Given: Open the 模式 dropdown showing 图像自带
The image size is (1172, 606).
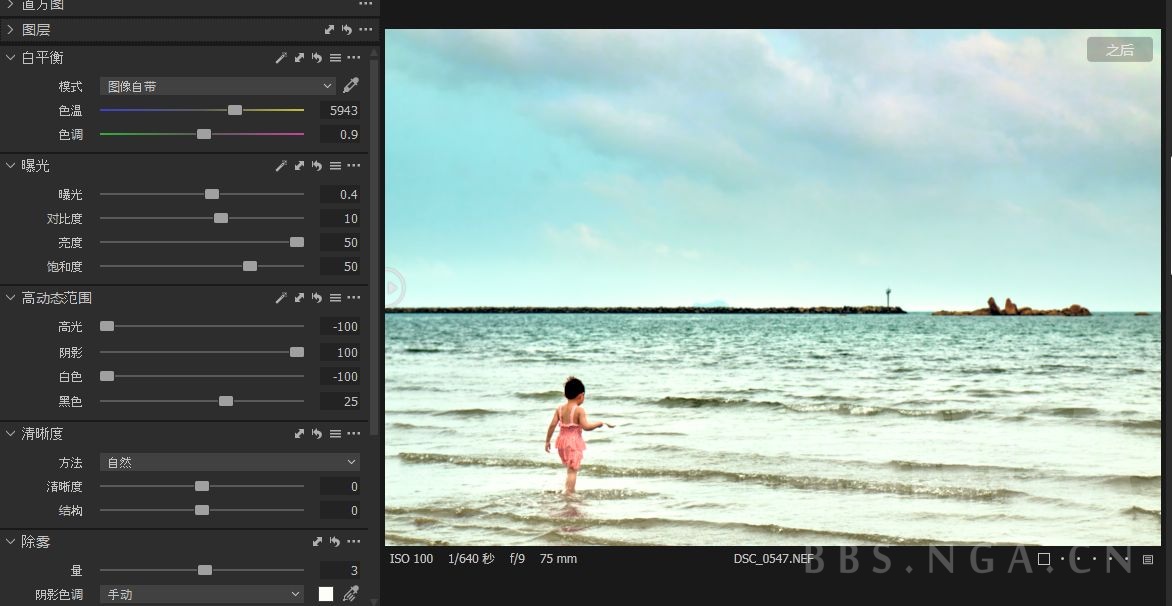Looking at the screenshot, I should pos(218,87).
